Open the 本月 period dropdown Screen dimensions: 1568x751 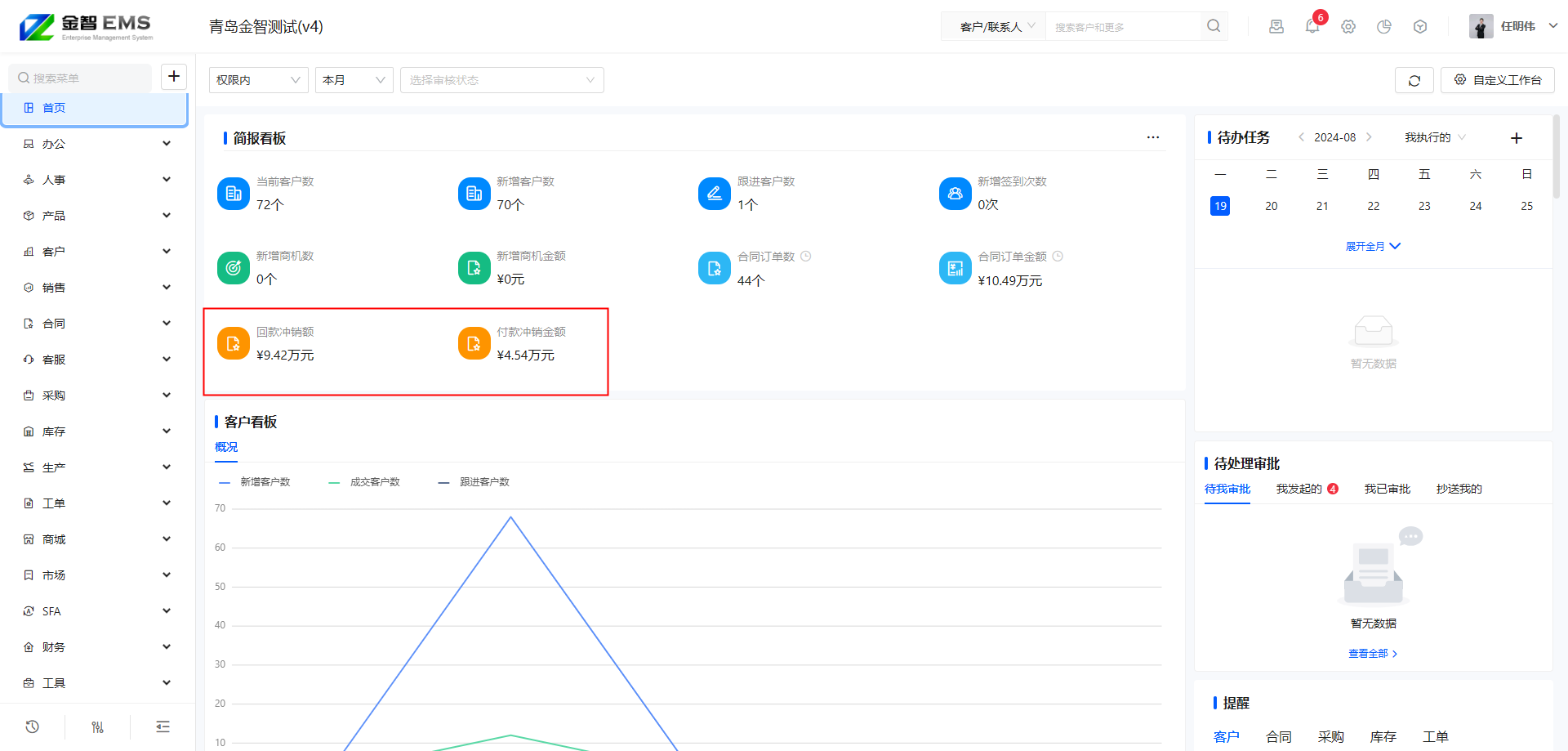[354, 80]
